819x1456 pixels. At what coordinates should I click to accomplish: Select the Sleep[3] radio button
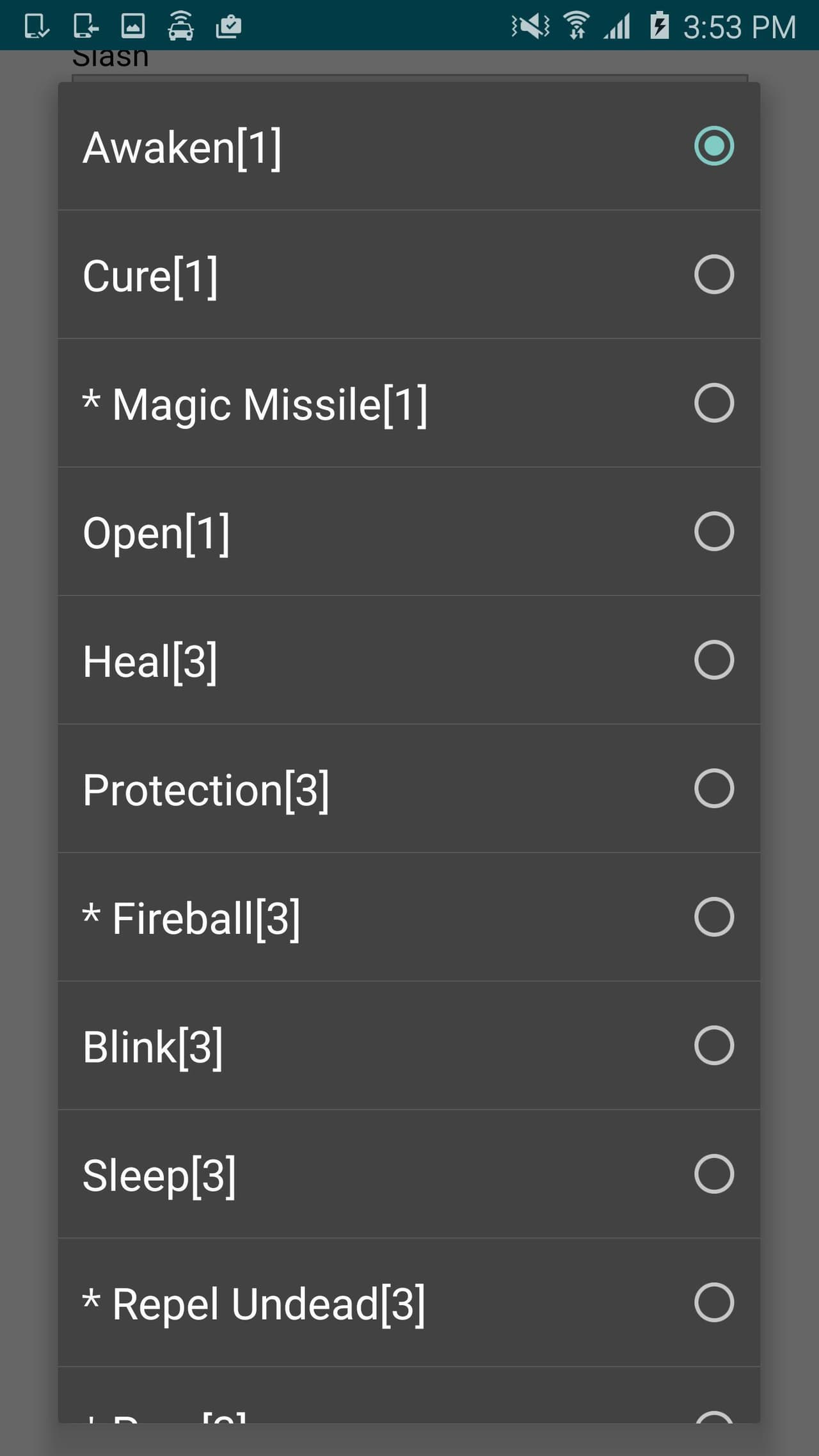click(x=713, y=1174)
